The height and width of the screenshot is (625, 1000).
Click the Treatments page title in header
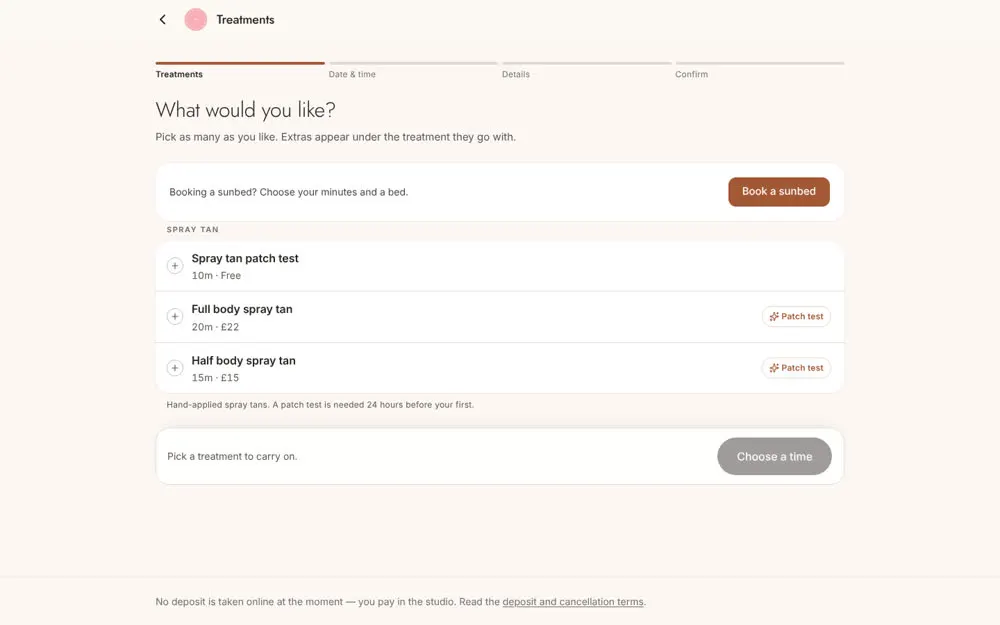(246, 20)
